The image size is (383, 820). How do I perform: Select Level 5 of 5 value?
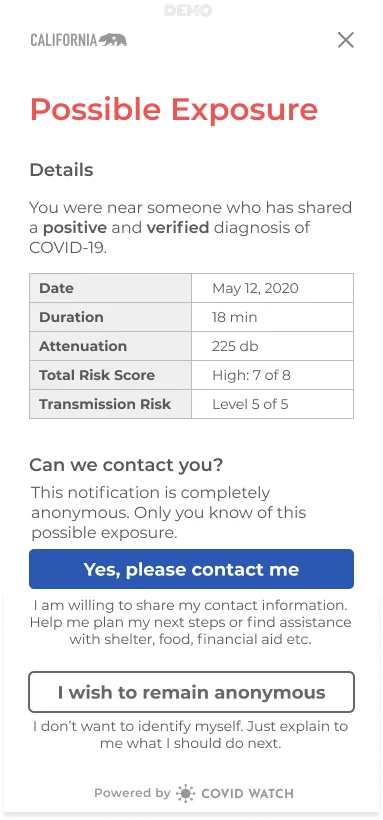pos(250,404)
